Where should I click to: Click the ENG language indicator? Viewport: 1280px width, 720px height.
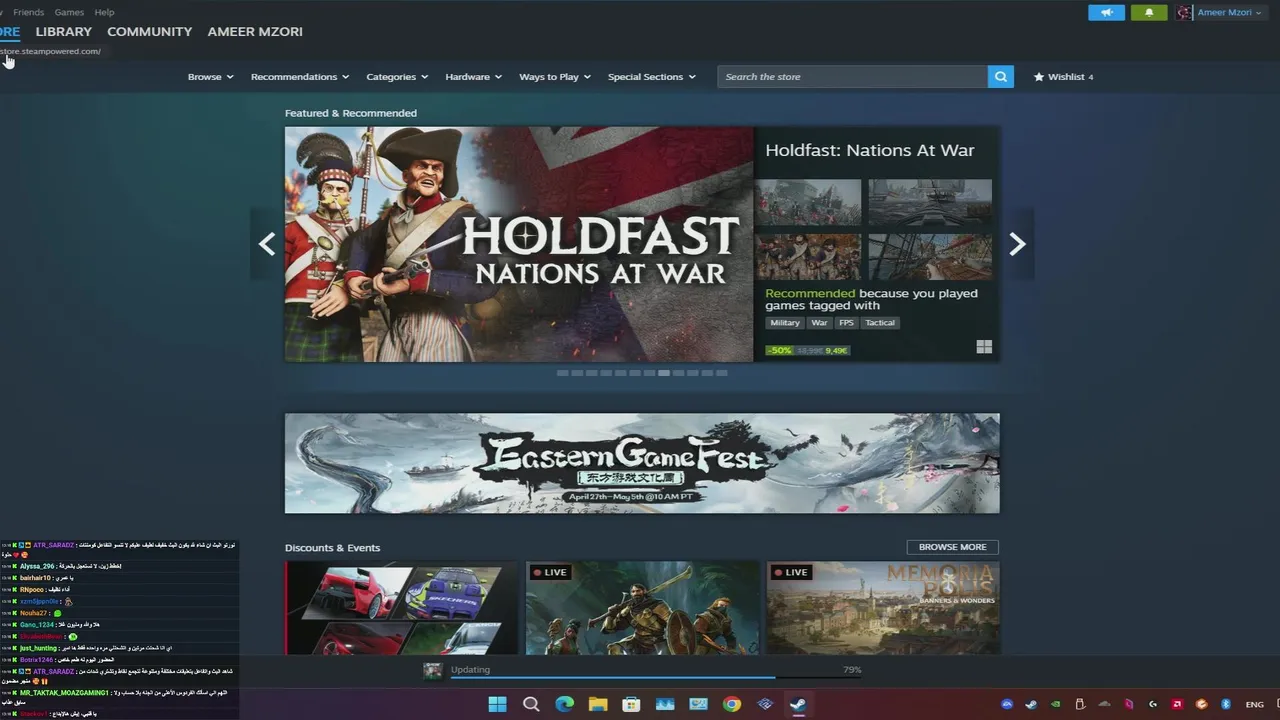[x=1255, y=704]
